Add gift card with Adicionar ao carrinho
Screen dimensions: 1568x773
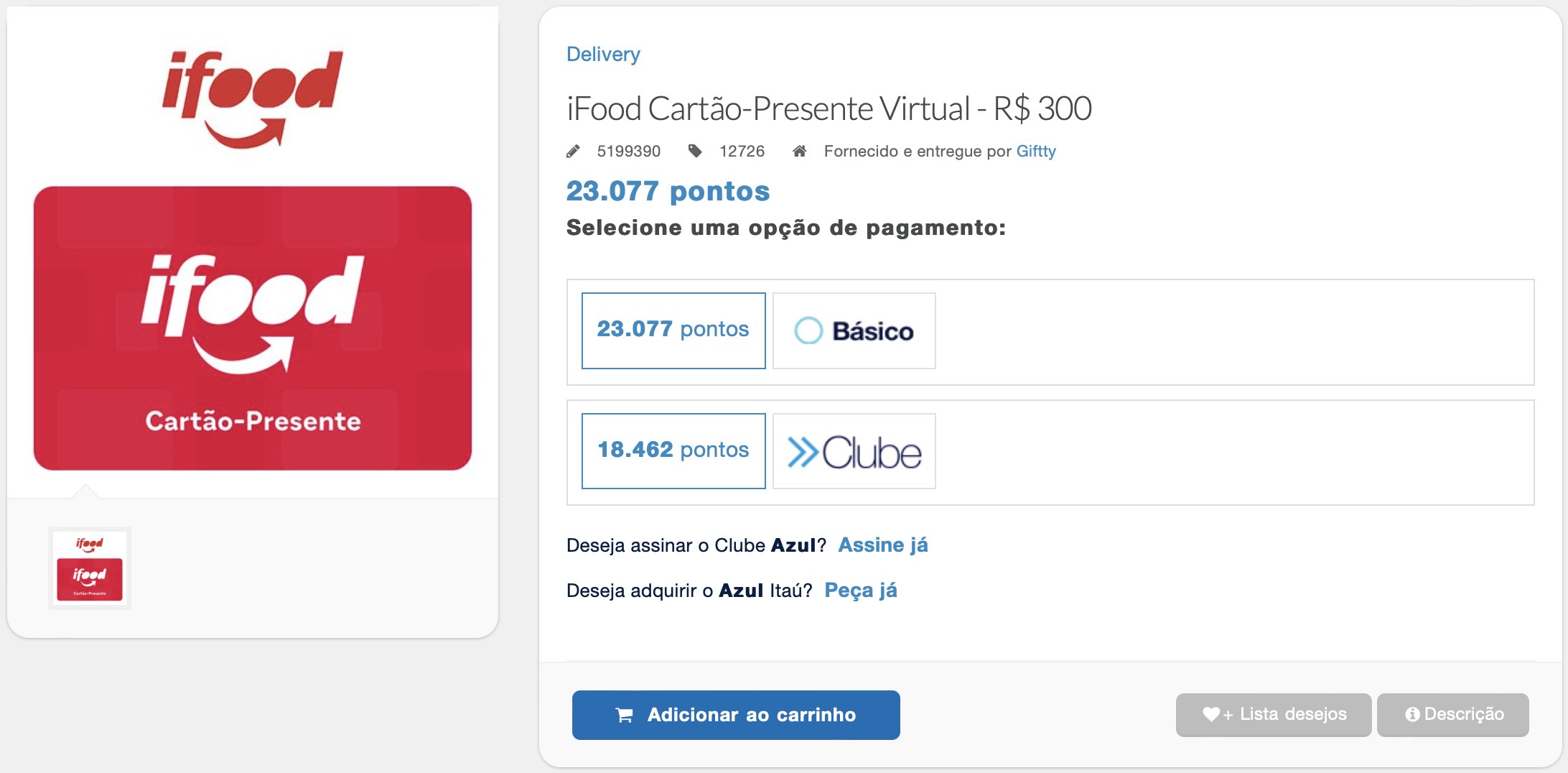pos(736,715)
